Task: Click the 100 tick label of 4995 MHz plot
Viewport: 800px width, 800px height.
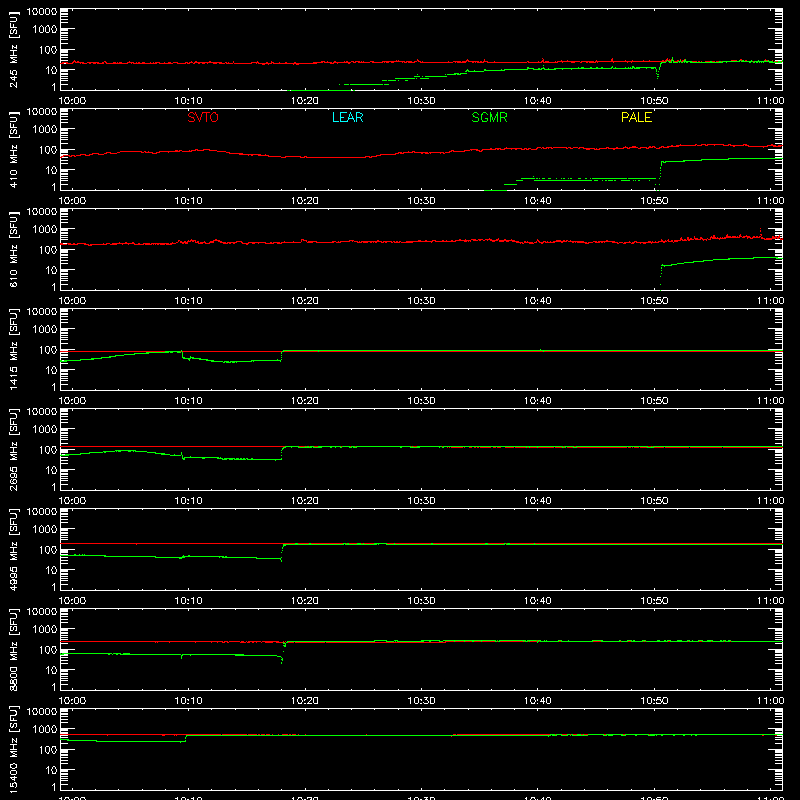Action: [x=48, y=550]
